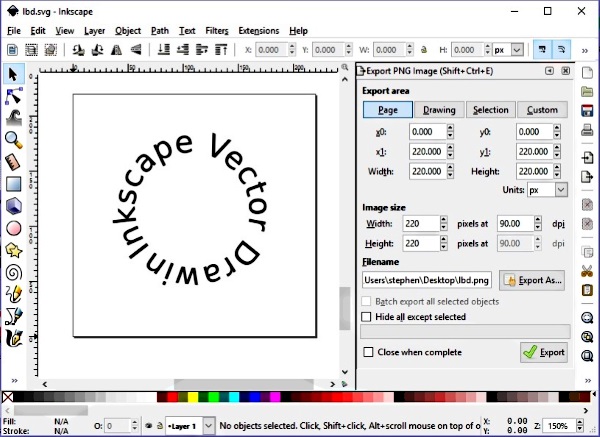Select the freehand pencil tool

pyautogui.click(x=14, y=295)
